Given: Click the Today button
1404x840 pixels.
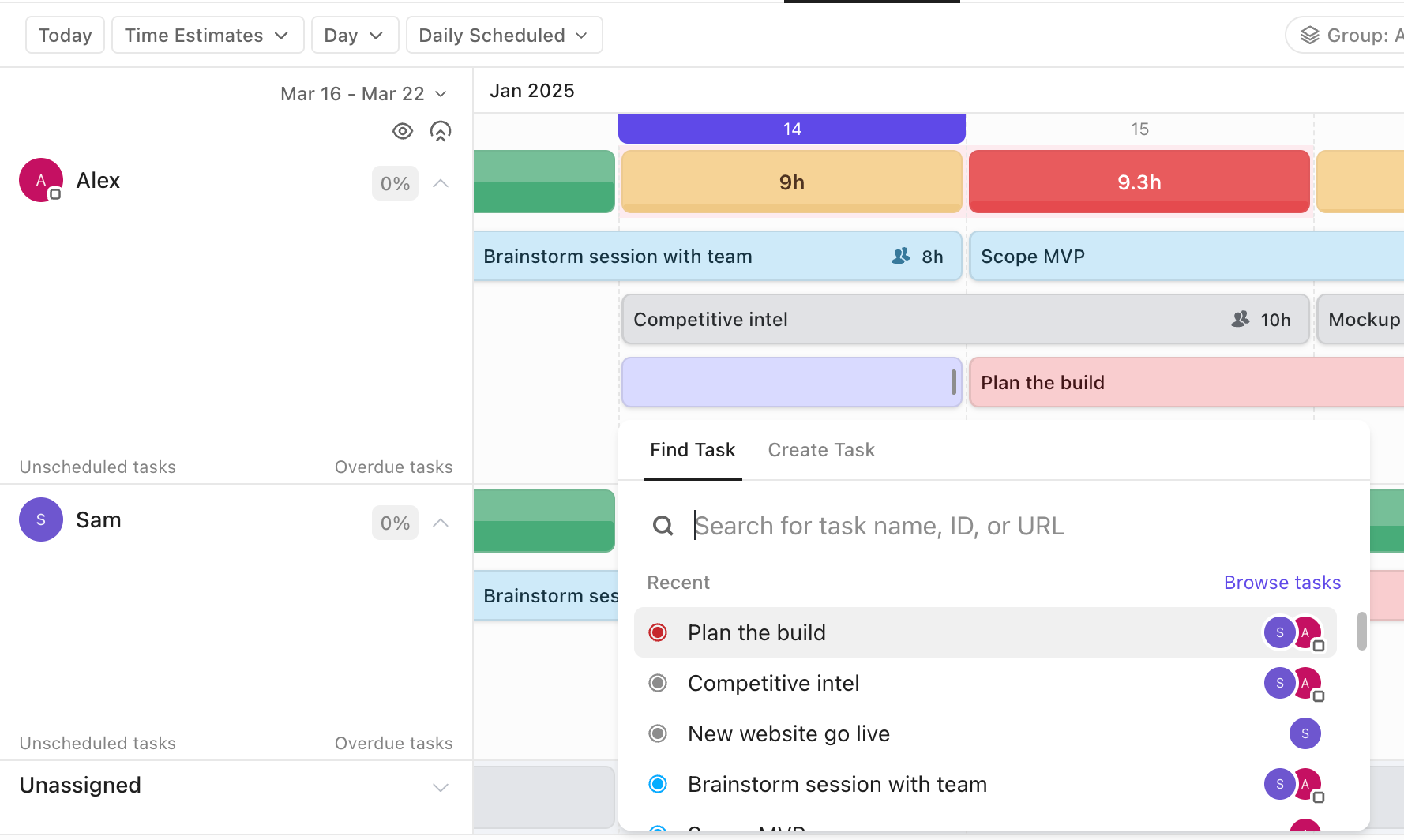Looking at the screenshot, I should [65, 36].
